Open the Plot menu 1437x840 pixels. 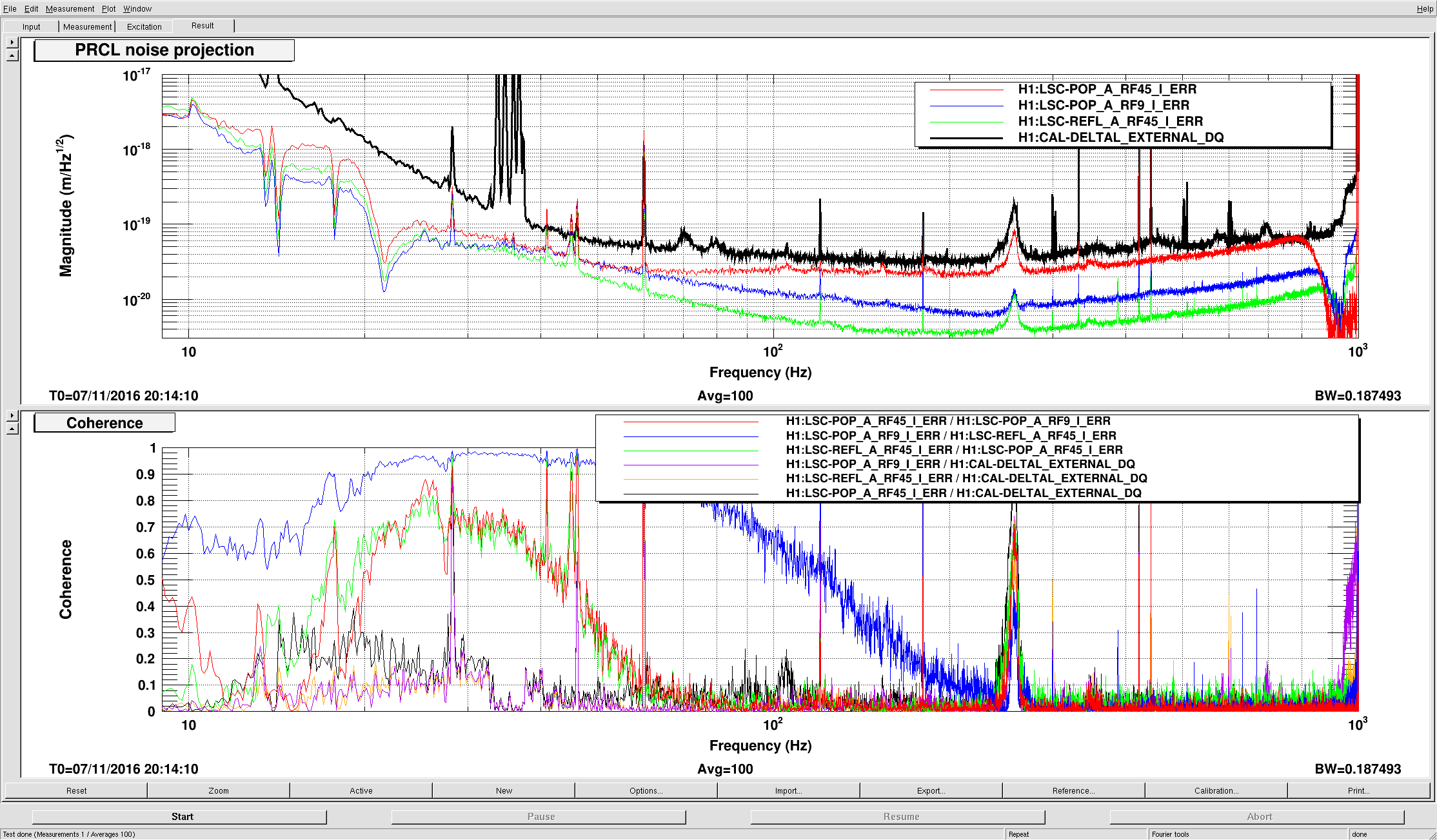coord(109,8)
